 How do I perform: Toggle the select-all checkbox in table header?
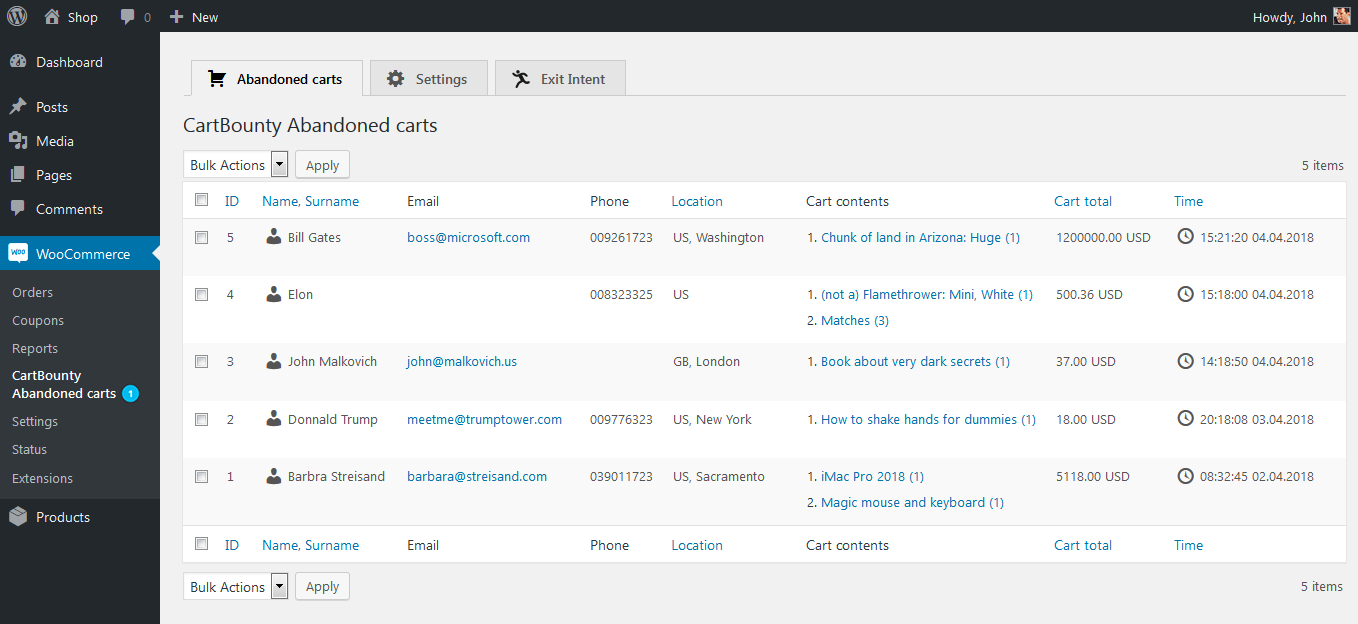tap(202, 200)
